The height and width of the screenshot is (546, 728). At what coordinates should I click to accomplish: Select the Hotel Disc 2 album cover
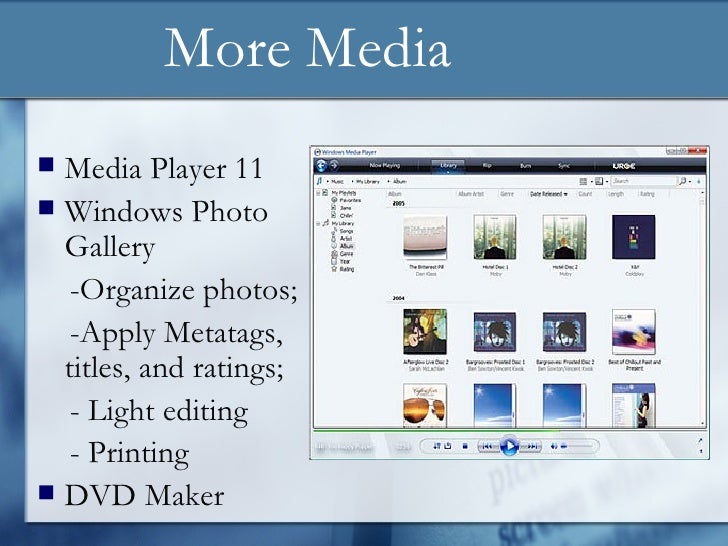tap(564, 237)
